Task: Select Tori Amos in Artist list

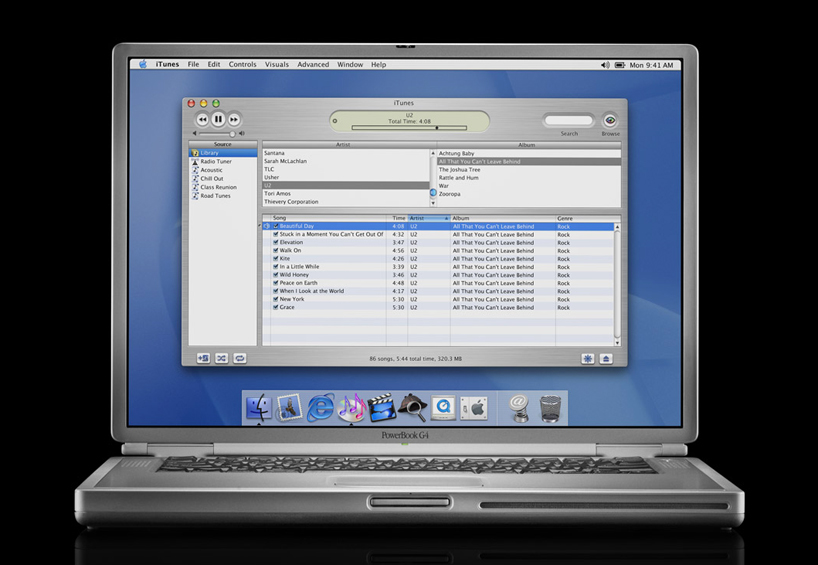Action: point(346,194)
